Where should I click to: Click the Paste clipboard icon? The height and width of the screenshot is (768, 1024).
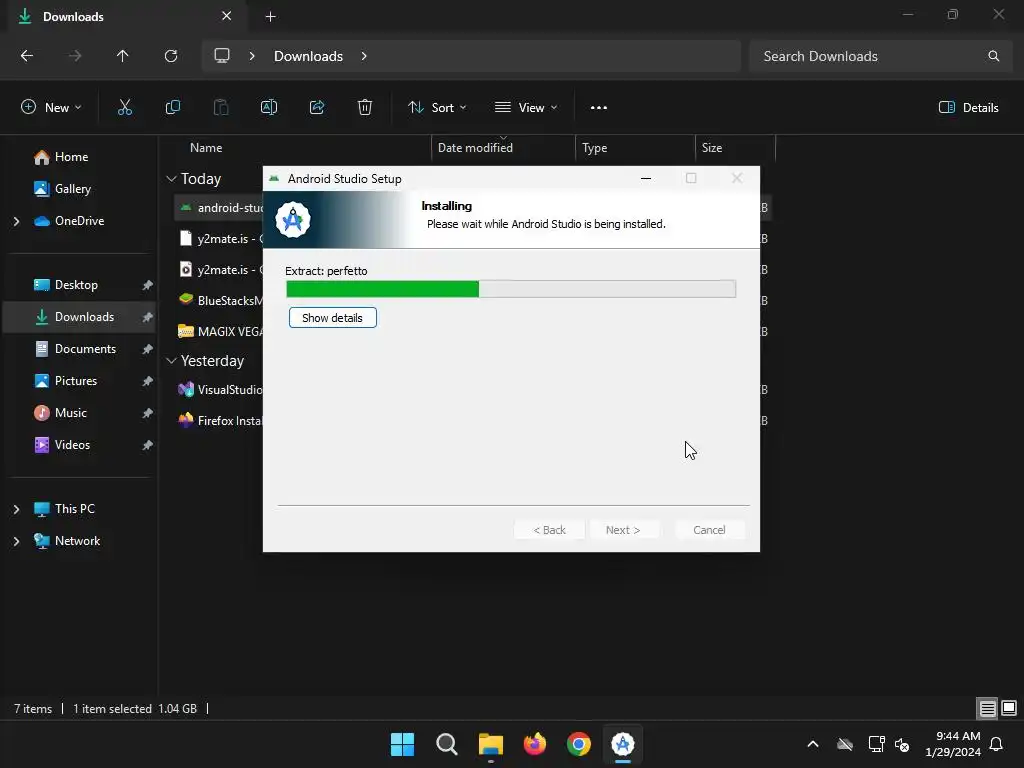221,108
